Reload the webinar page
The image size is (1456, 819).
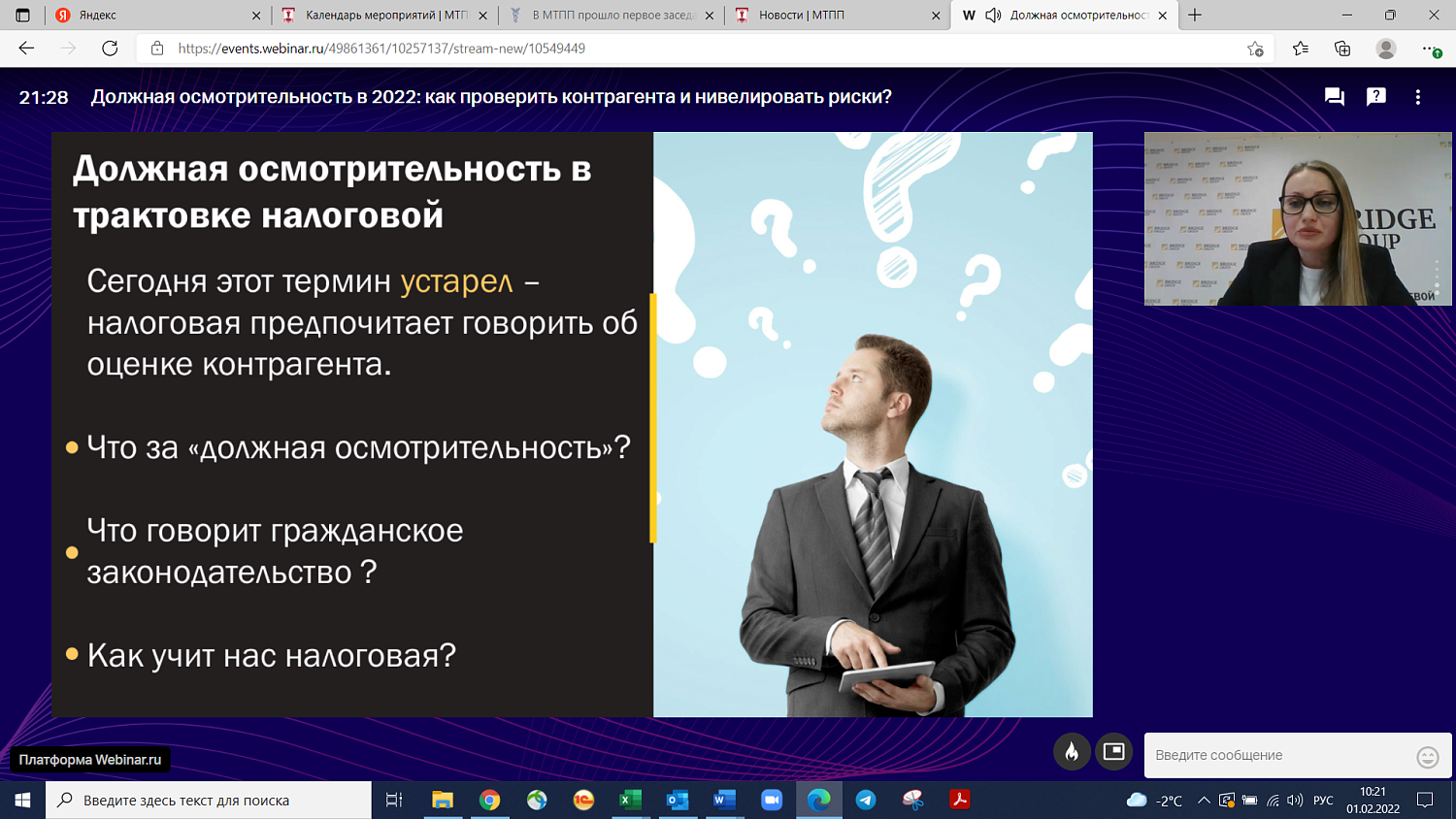click(110, 49)
